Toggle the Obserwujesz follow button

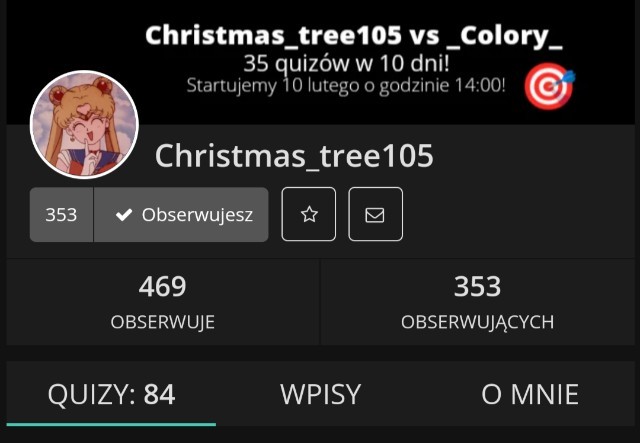click(181, 214)
